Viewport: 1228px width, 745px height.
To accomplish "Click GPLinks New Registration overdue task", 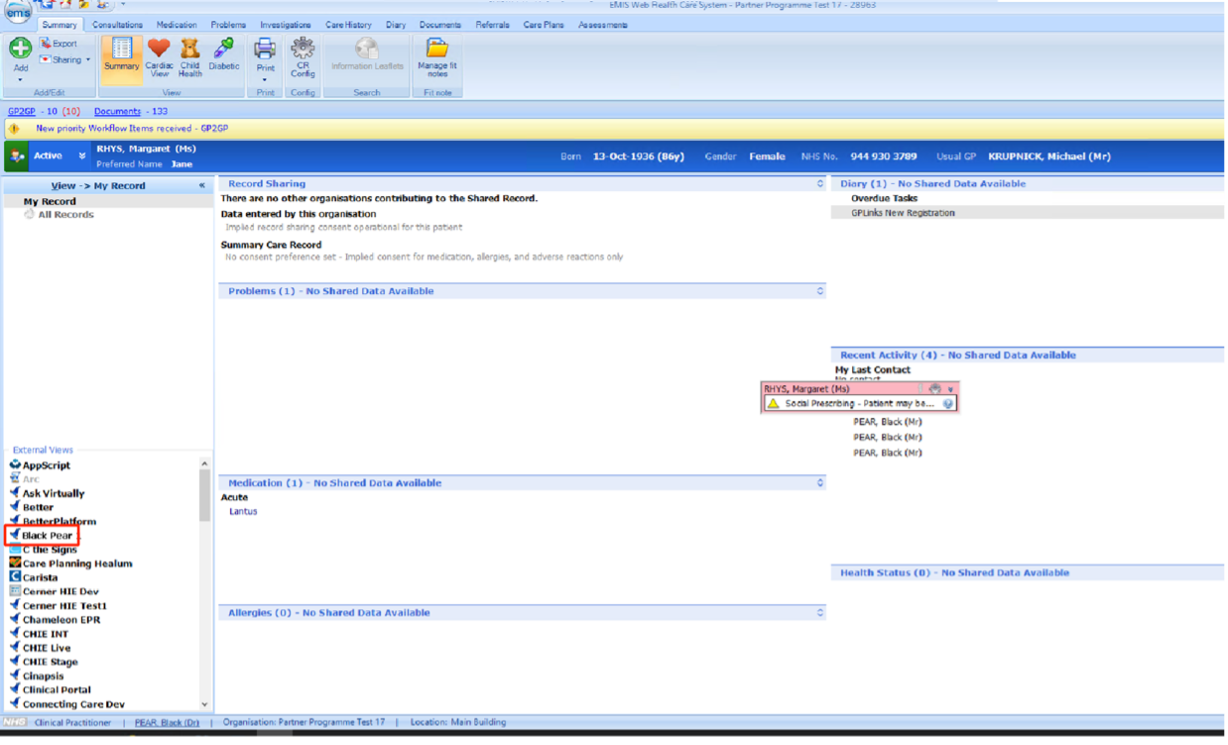I will coord(903,213).
